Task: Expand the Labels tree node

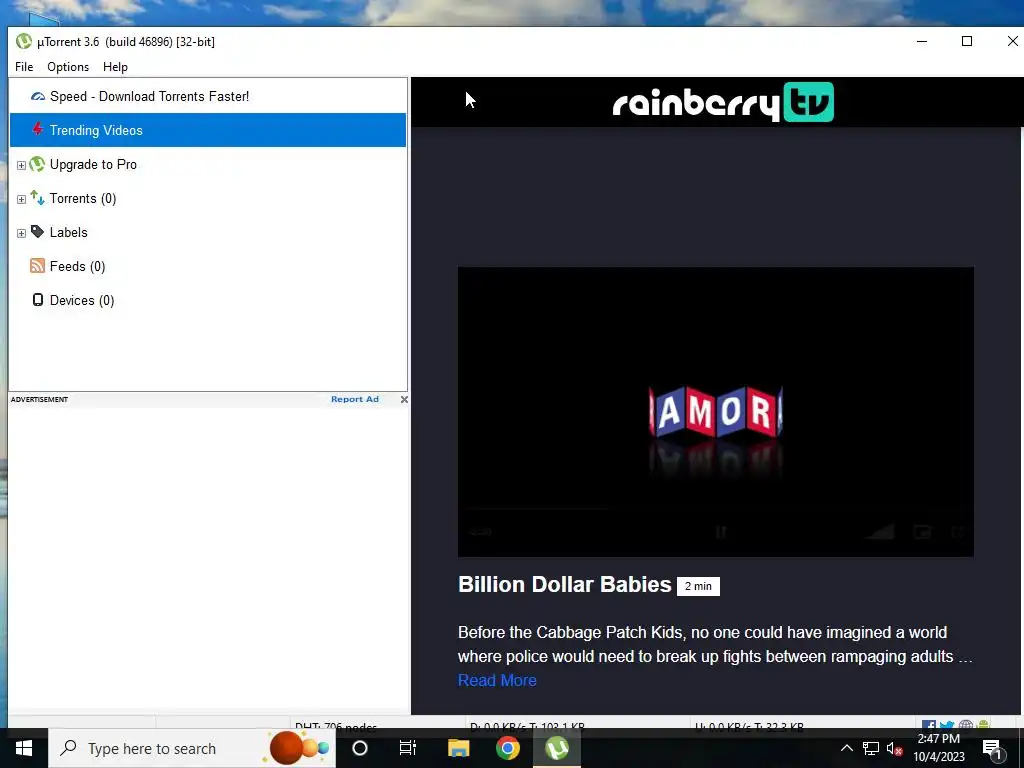Action: point(21,233)
